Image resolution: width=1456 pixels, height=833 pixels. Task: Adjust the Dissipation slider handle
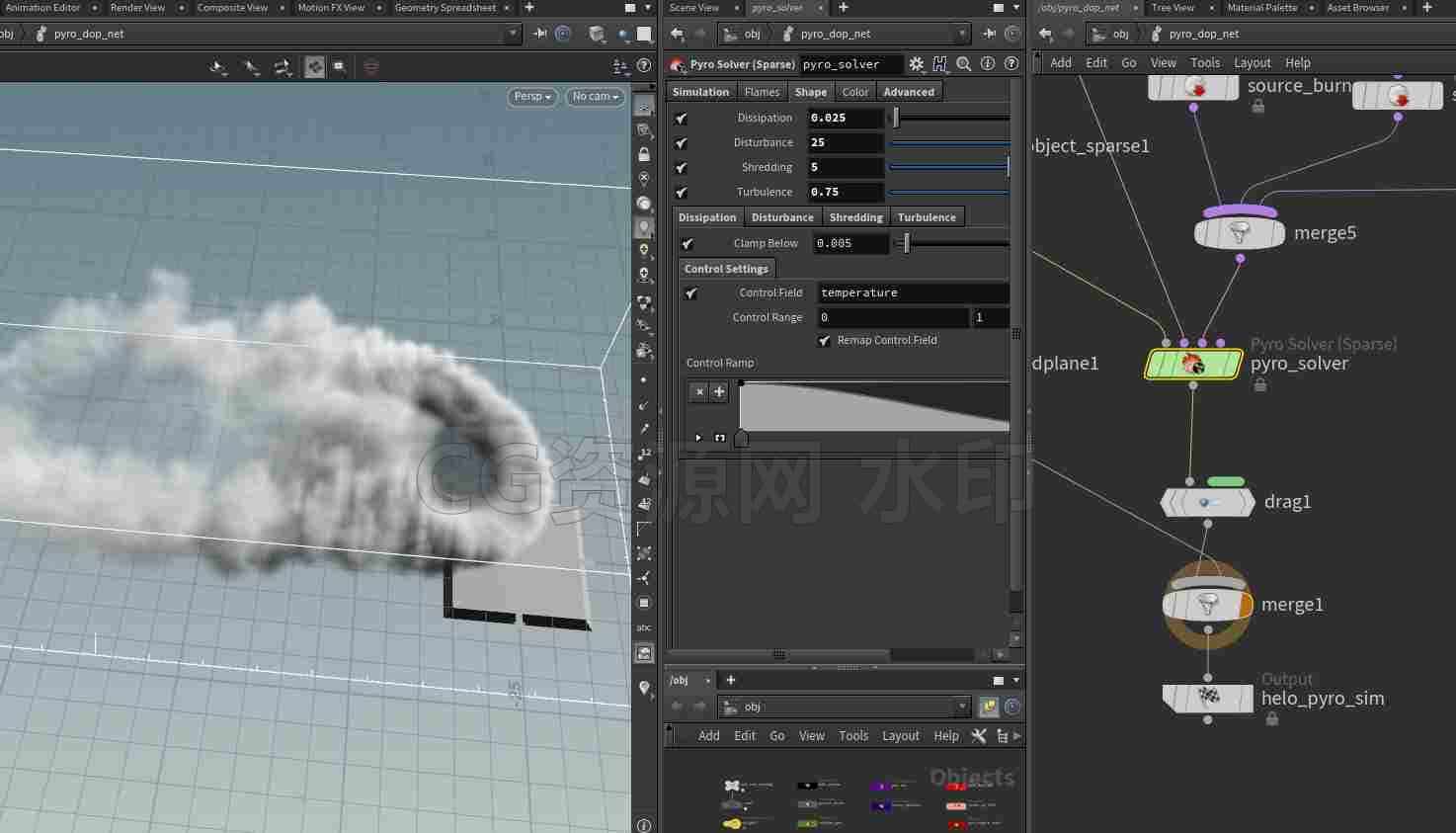[x=896, y=119]
